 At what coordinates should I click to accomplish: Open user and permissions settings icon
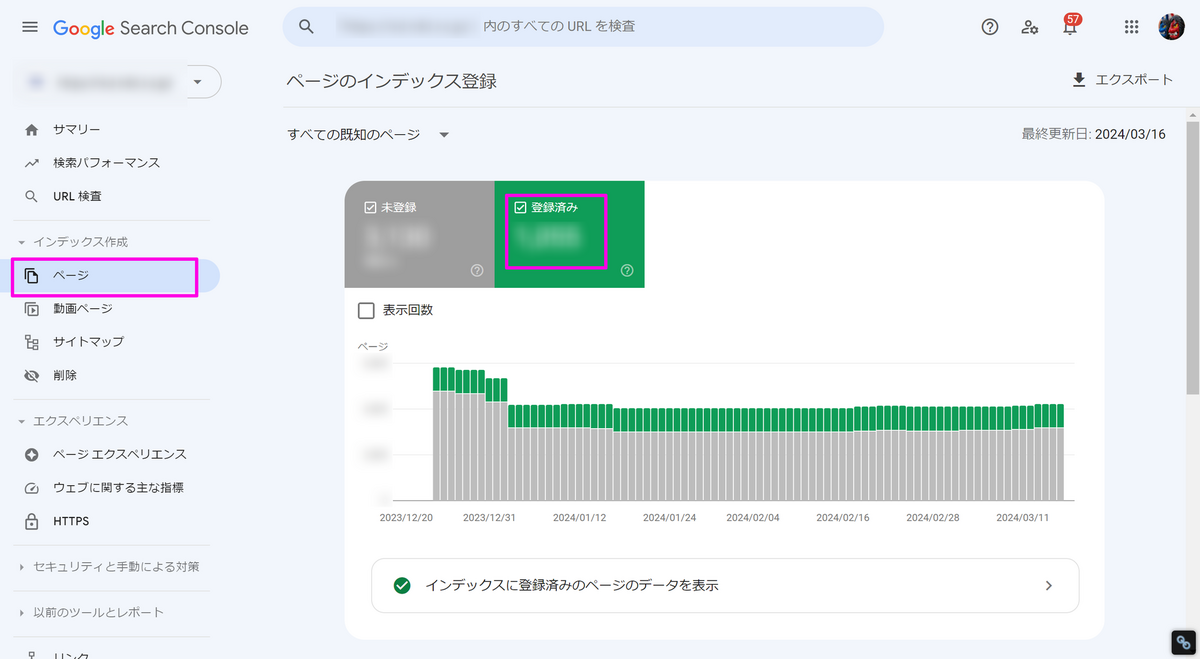pyautogui.click(x=1030, y=27)
